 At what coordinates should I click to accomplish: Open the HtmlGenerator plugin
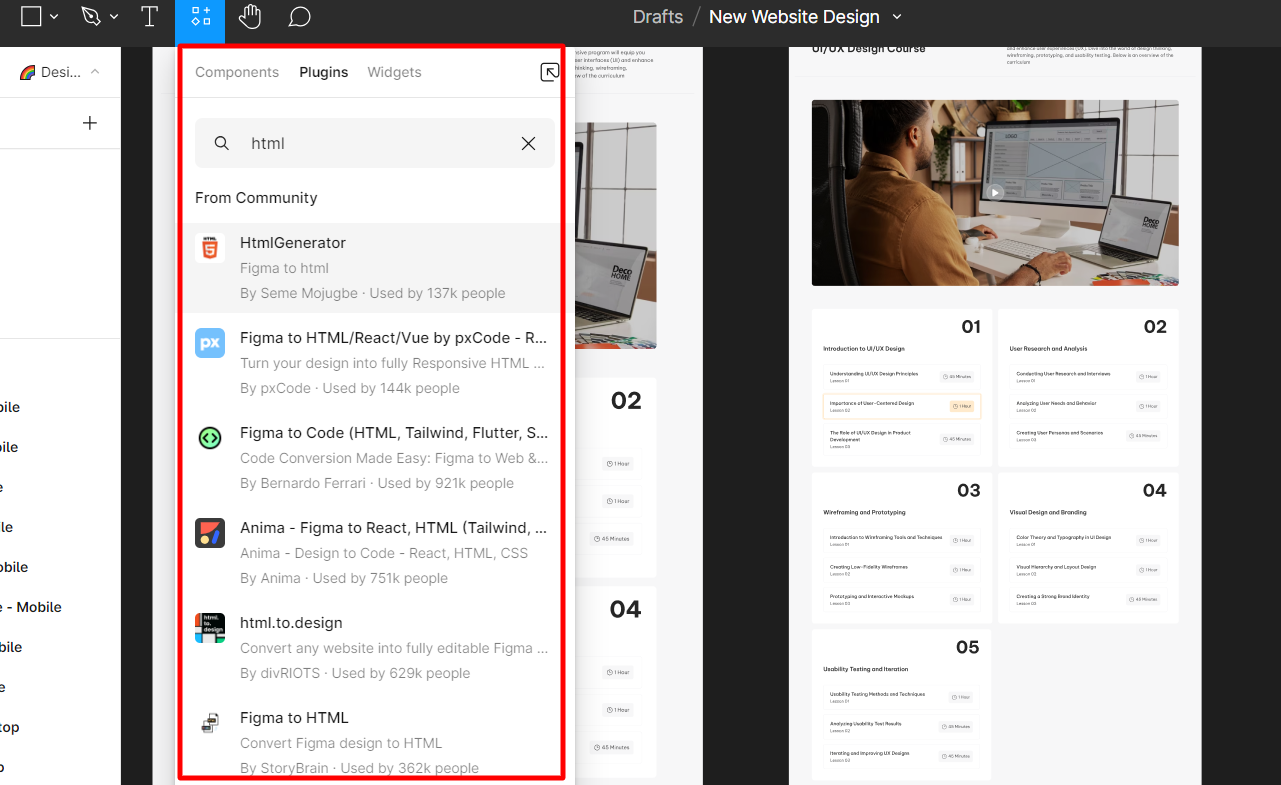370,268
